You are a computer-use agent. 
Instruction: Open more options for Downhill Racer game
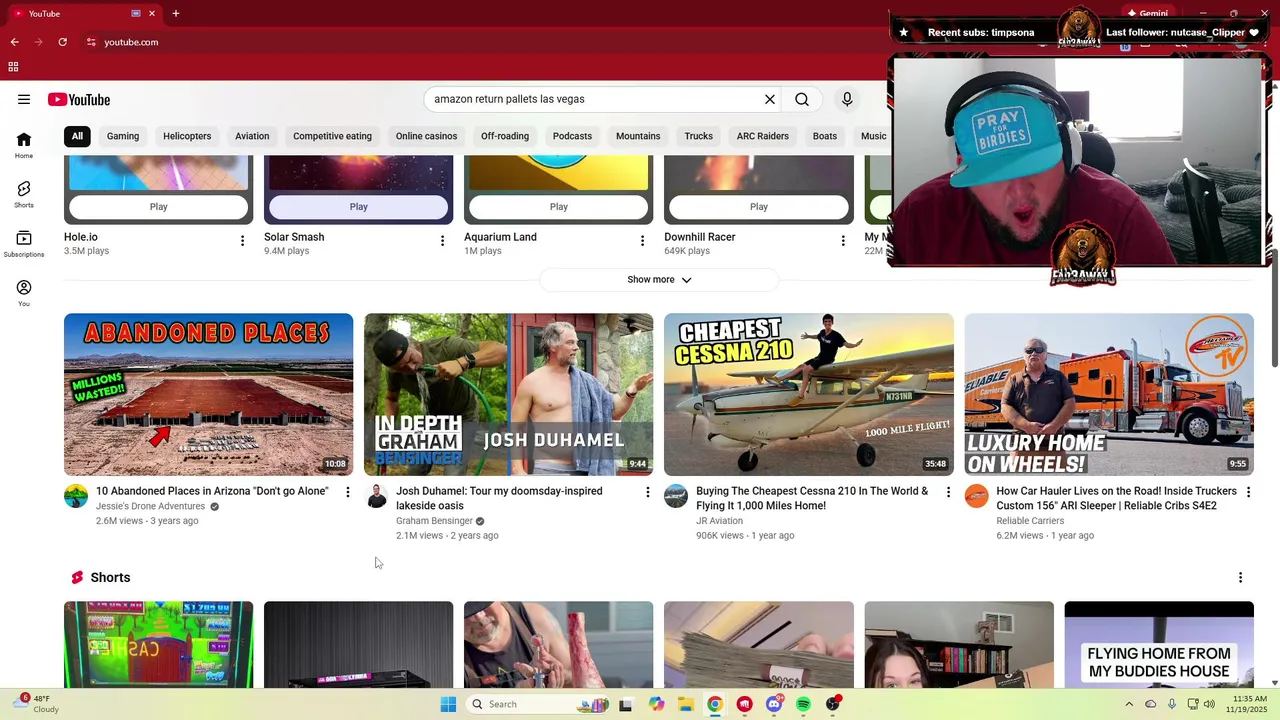[842, 241]
